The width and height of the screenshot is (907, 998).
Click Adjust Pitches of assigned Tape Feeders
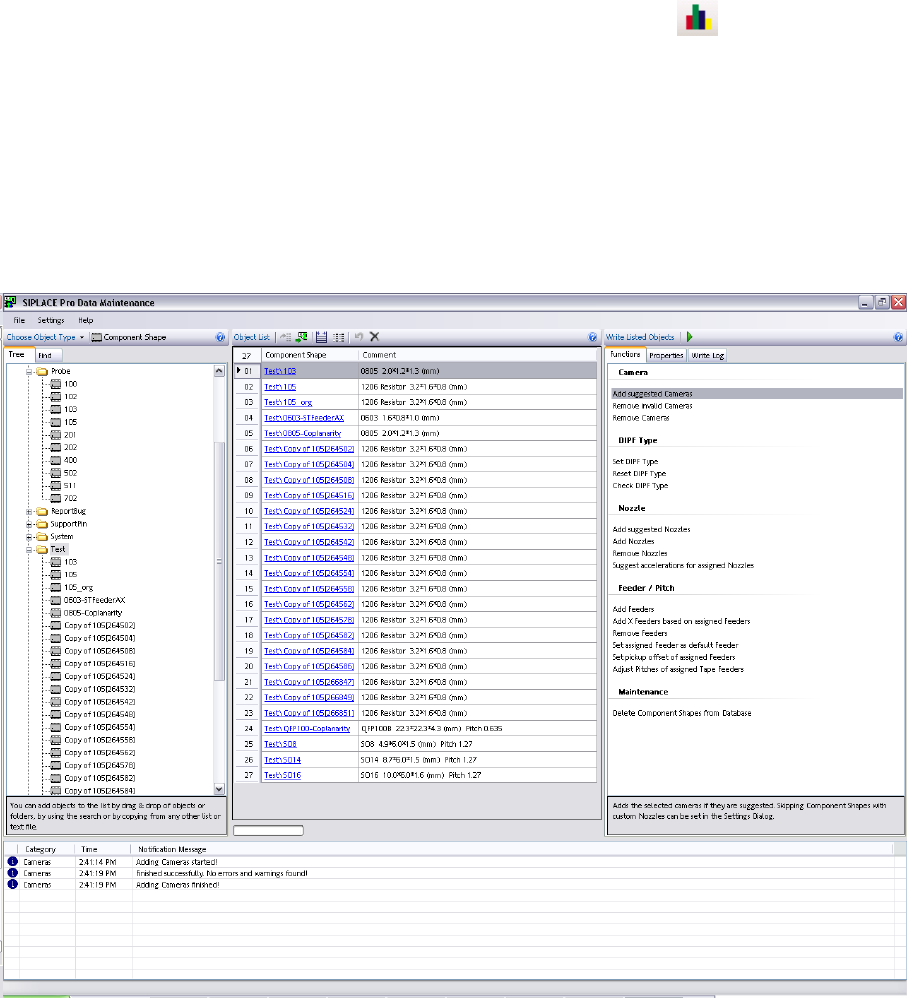[678, 670]
